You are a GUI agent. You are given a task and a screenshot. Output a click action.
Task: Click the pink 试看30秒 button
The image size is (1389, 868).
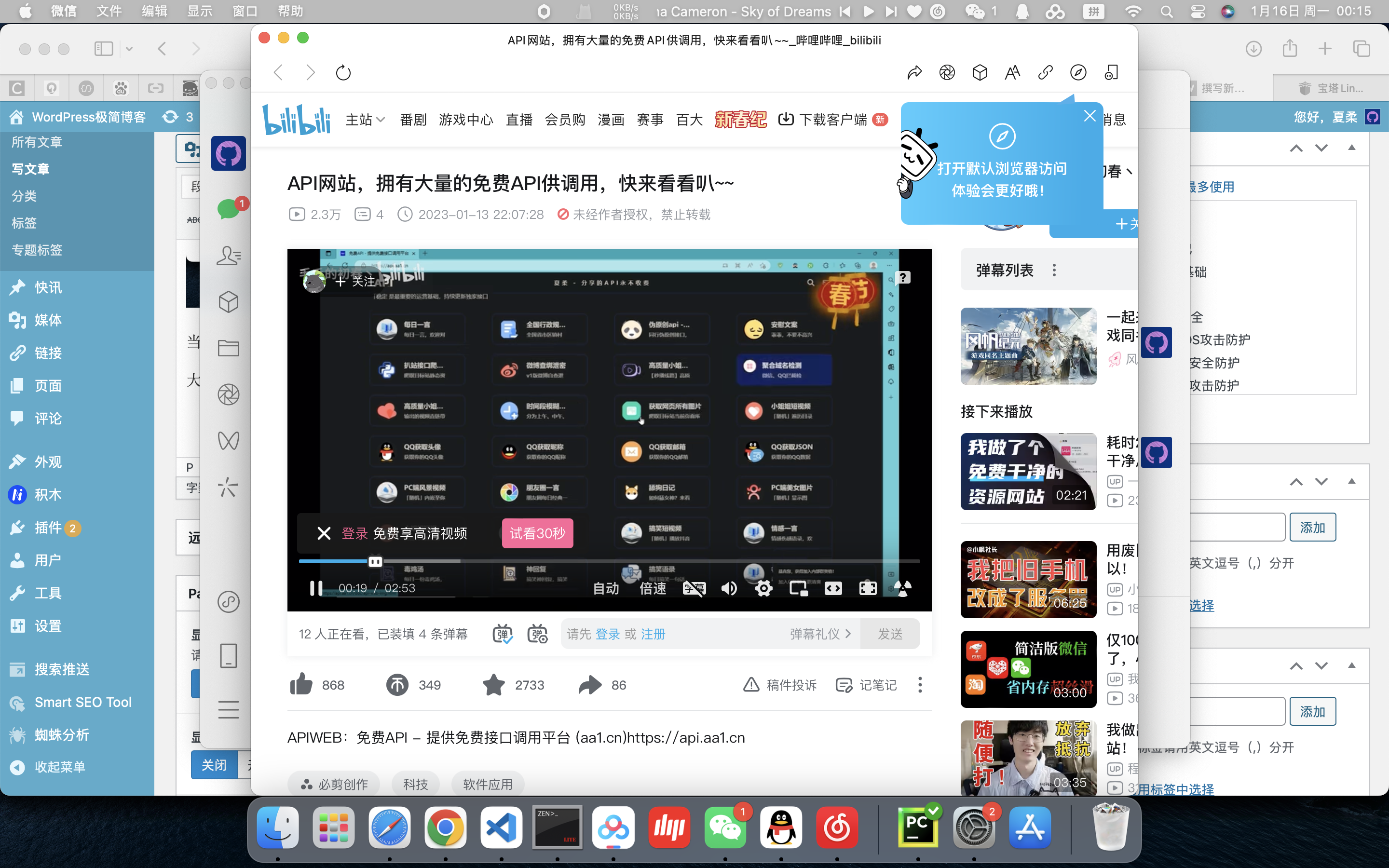point(537,533)
